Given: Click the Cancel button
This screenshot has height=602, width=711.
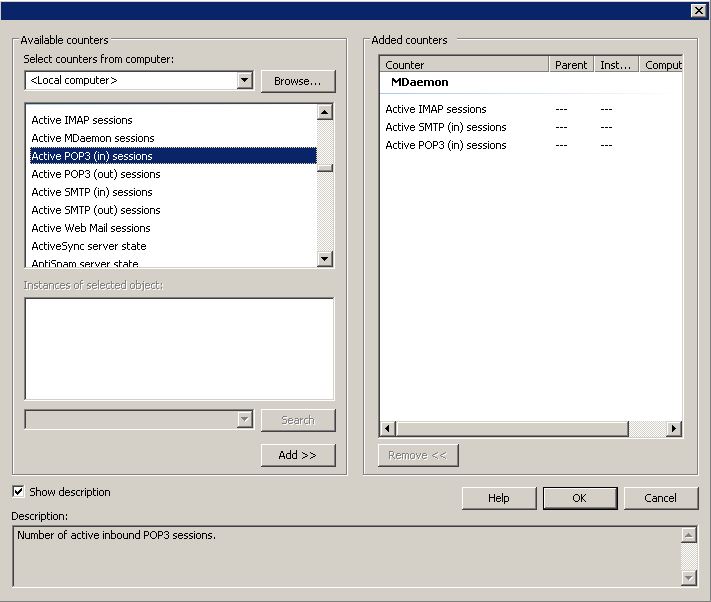Looking at the screenshot, I should click(x=661, y=498).
